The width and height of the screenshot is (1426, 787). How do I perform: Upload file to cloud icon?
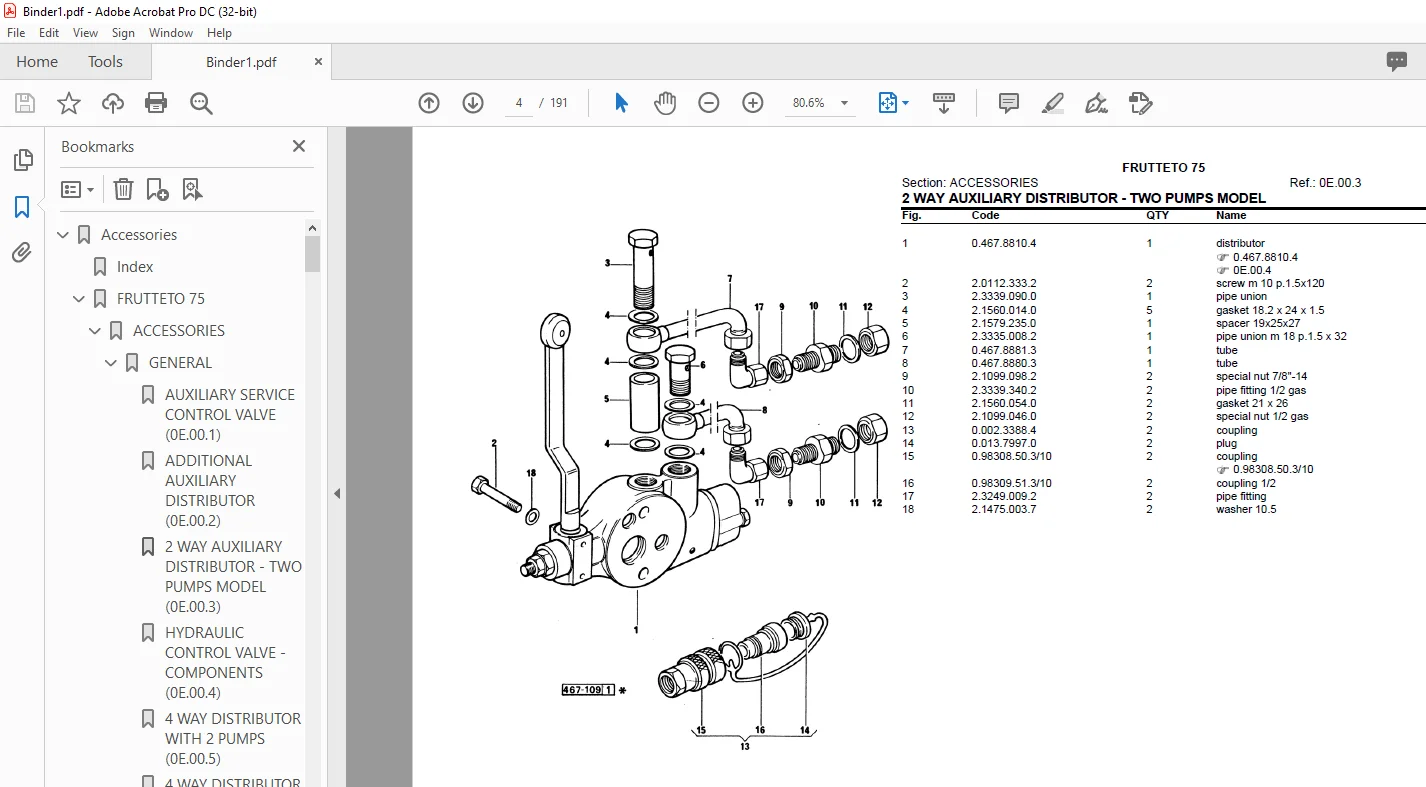[x=113, y=103]
